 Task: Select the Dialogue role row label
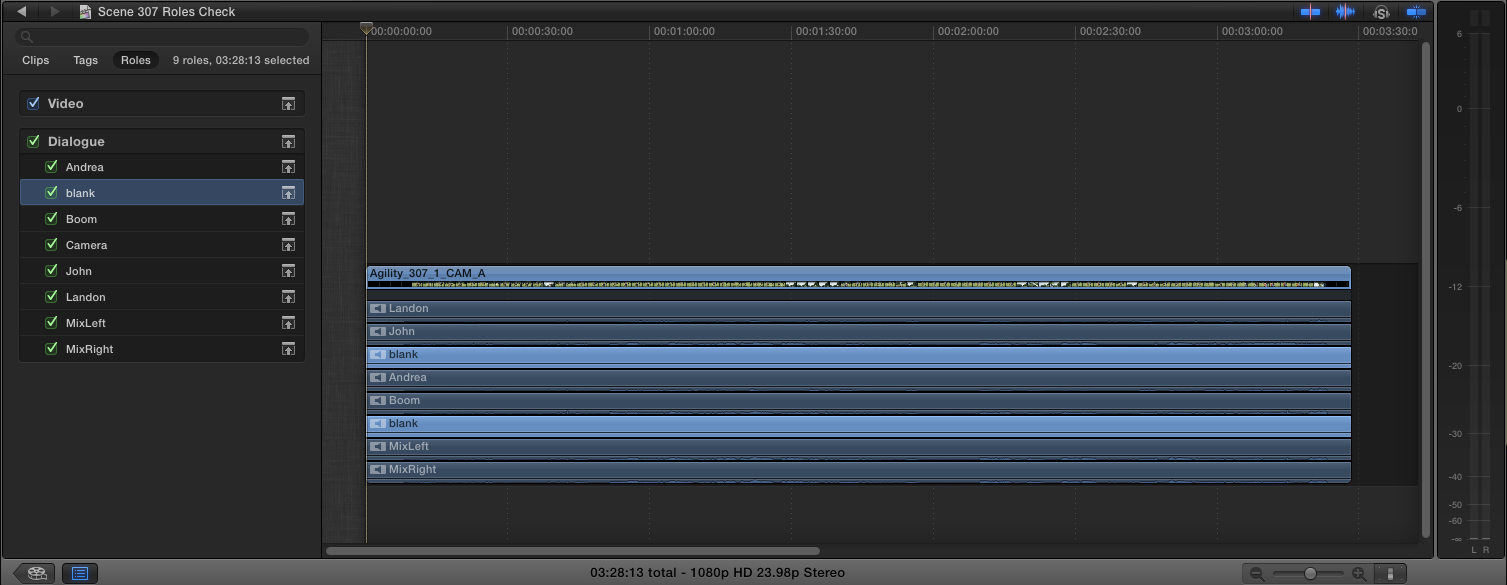[x=76, y=142]
